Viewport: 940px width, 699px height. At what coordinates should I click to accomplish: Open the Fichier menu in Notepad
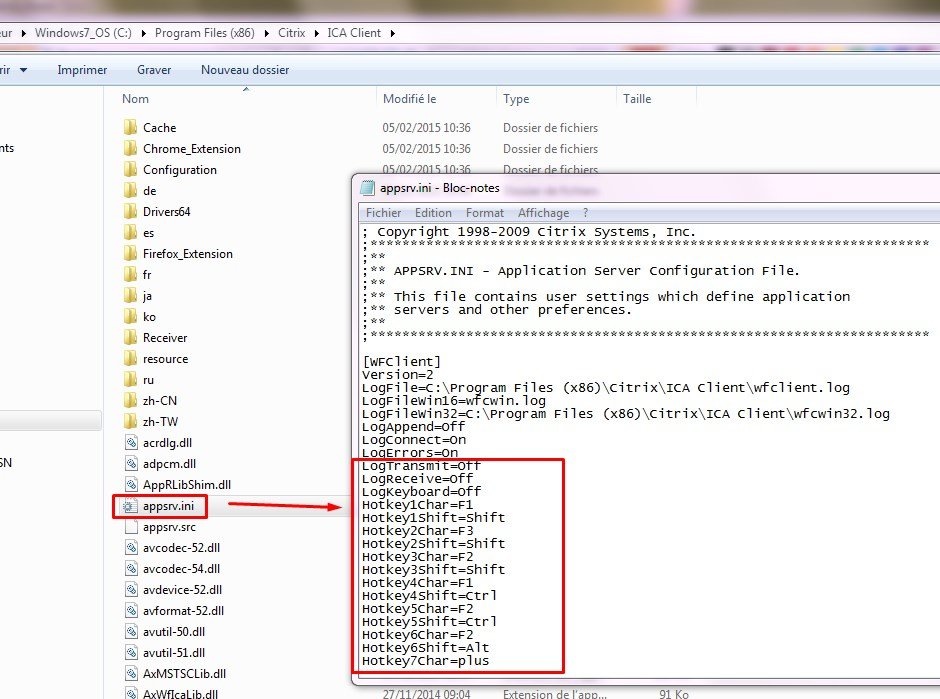point(383,213)
